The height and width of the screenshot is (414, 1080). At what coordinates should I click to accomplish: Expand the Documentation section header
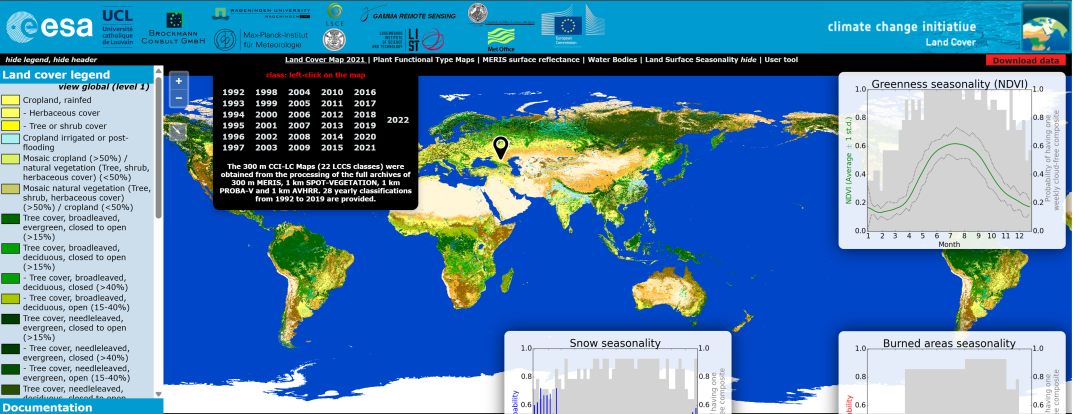point(81,406)
